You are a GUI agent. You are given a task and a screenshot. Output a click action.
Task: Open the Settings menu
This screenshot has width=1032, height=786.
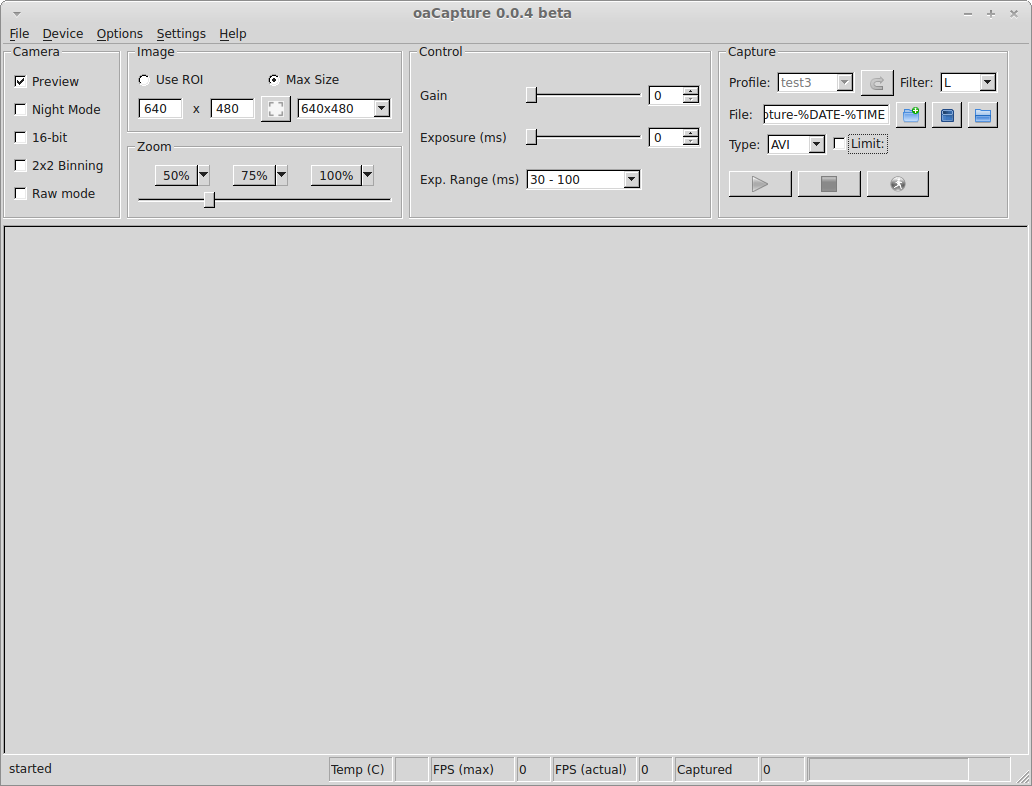click(181, 34)
